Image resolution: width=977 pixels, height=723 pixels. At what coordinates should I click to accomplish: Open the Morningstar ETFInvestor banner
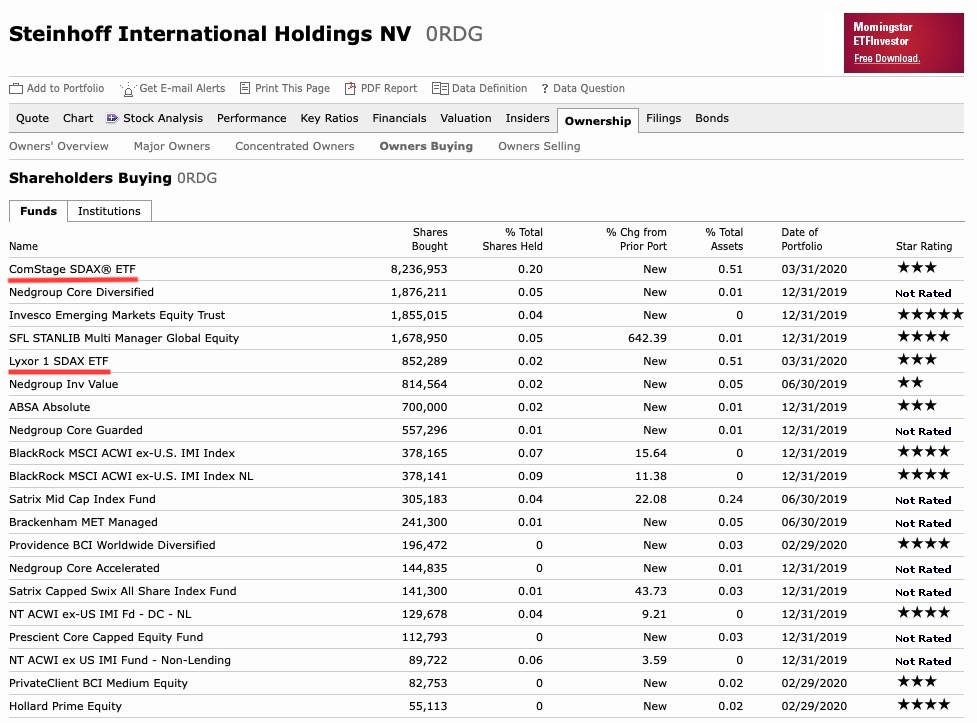click(903, 33)
